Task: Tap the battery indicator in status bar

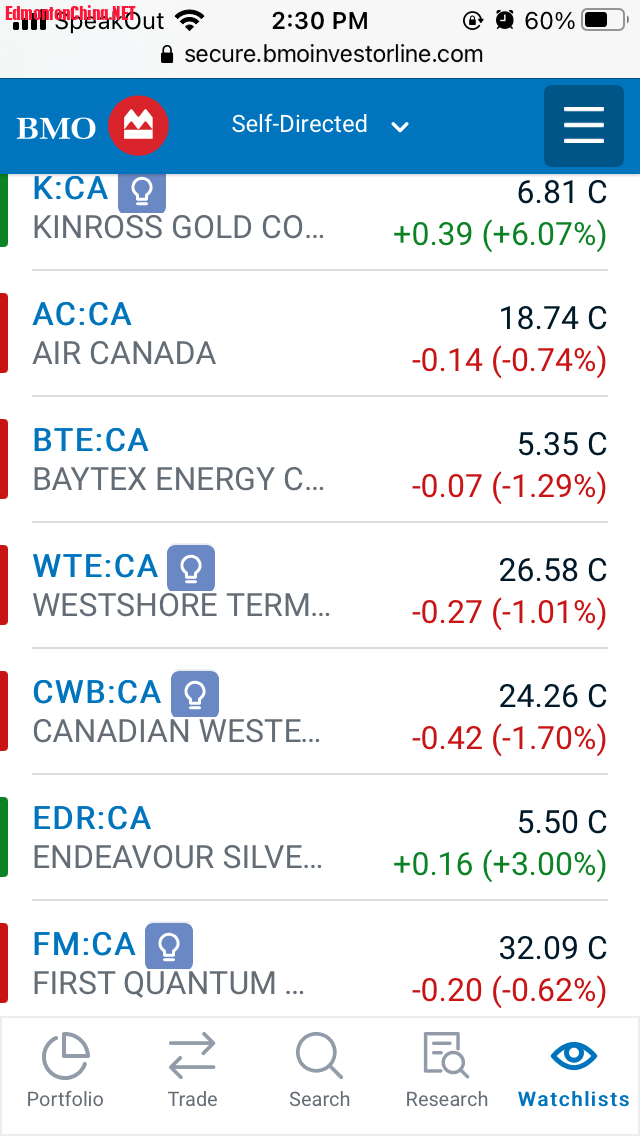Action: tap(606, 20)
